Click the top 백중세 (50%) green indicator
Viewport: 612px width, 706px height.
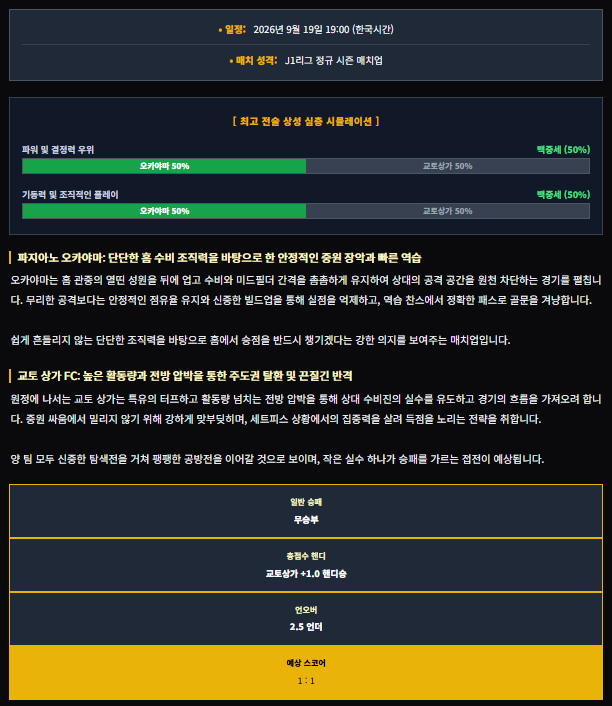(563, 149)
